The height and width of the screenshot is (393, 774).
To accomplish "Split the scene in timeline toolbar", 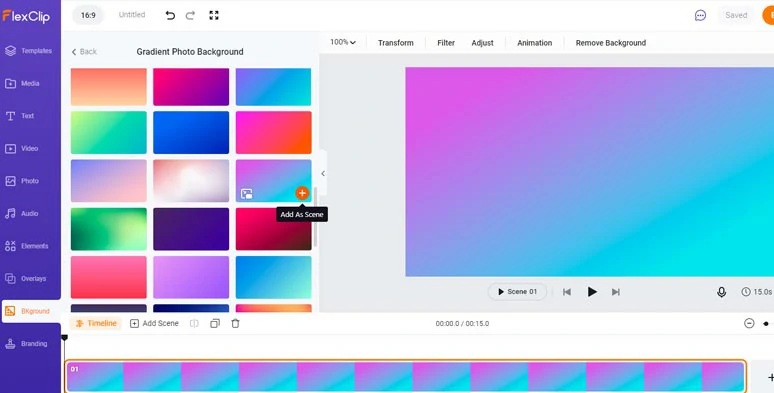I will pyautogui.click(x=194, y=323).
